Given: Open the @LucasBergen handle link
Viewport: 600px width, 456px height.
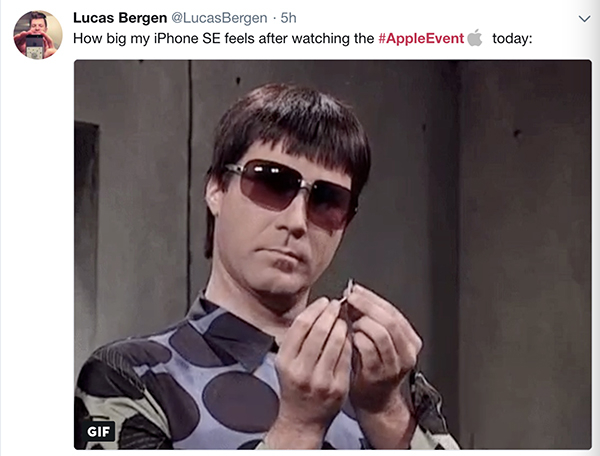Looking at the screenshot, I should click(x=219, y=18).
